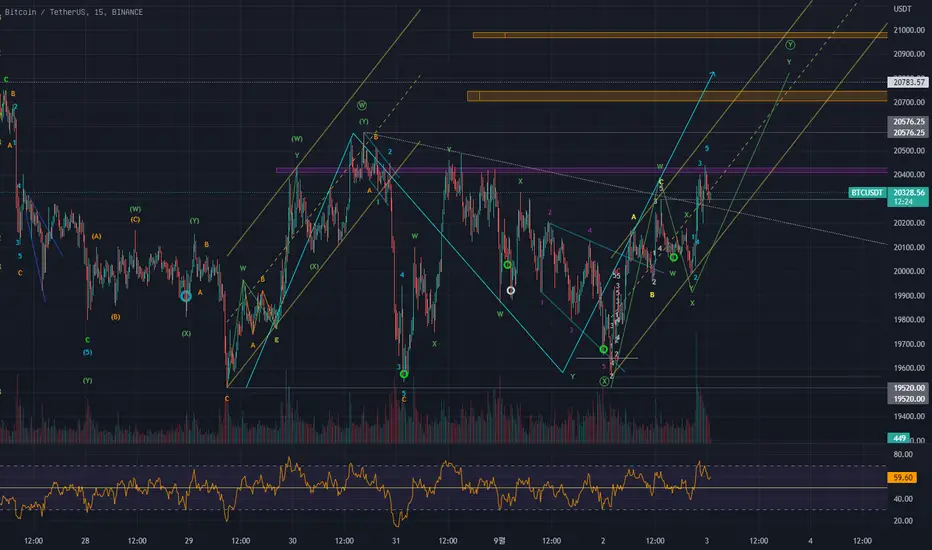Select the white circle marker on the chart
Screen dimensions: 932x550
[x=511, y=290]
